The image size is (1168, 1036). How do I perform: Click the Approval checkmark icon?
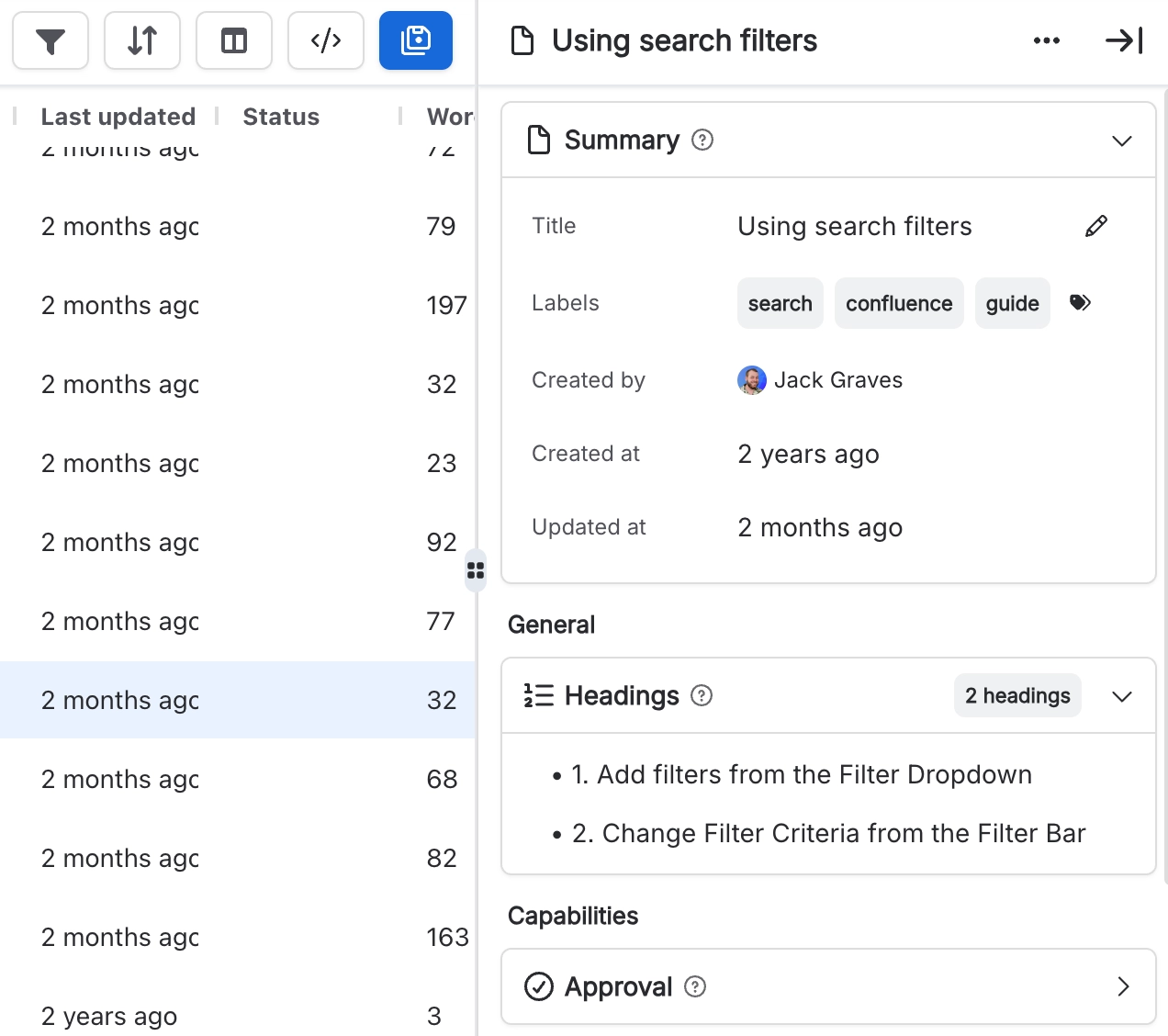pos(539,986)
